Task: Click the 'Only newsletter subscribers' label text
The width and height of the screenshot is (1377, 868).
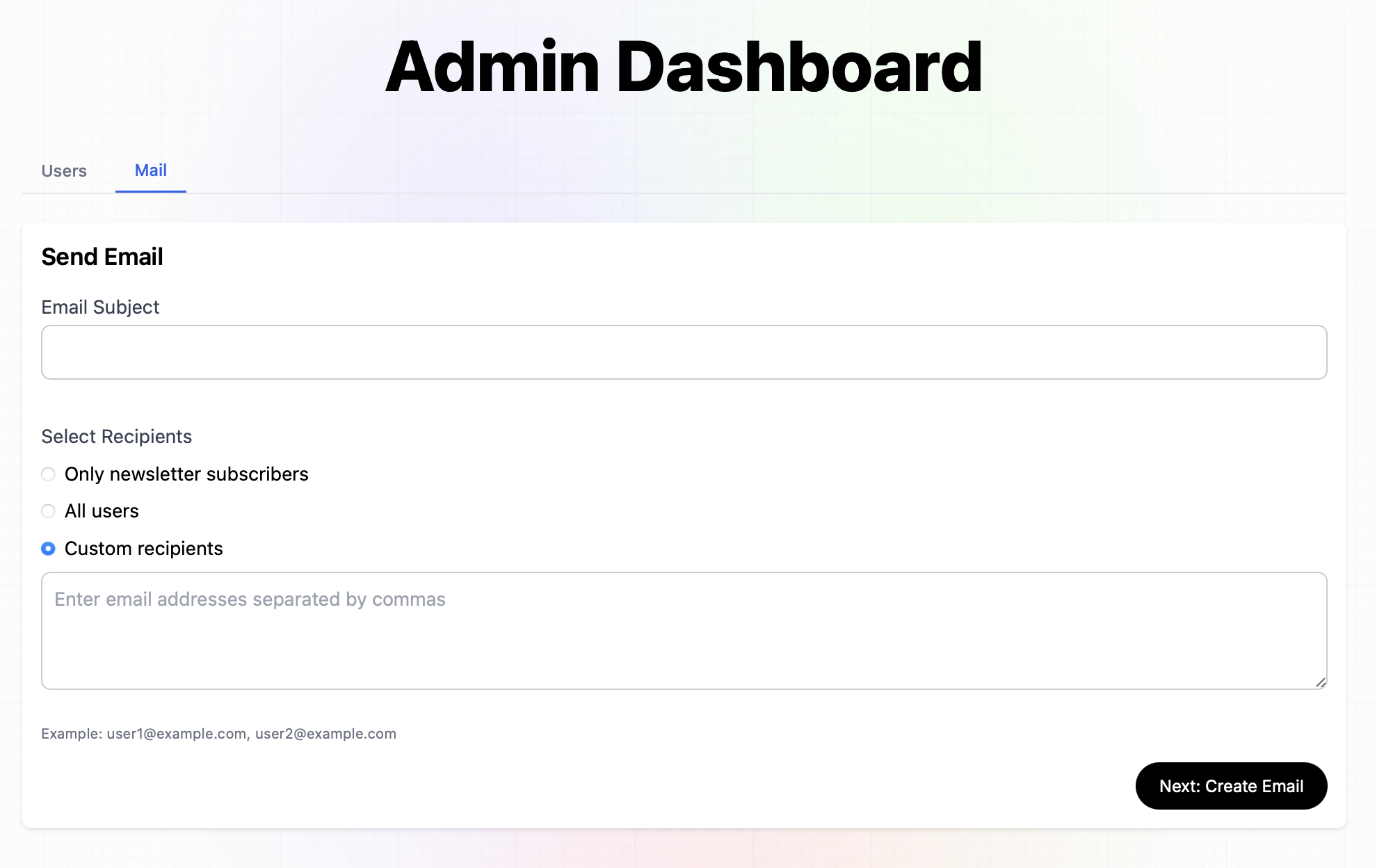Action: click(186, 474)
